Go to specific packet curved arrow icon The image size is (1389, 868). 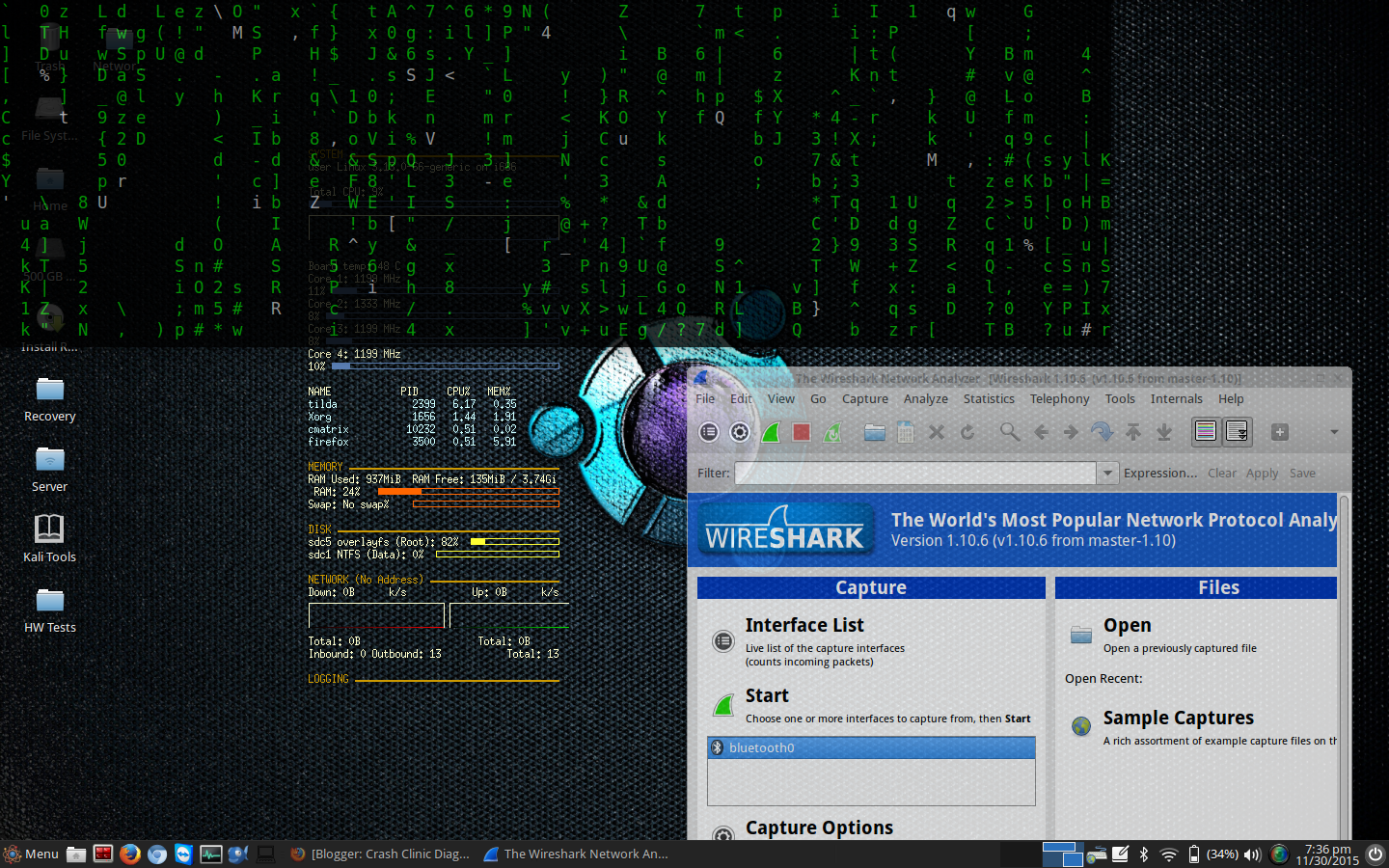[x=1102, y=432]
